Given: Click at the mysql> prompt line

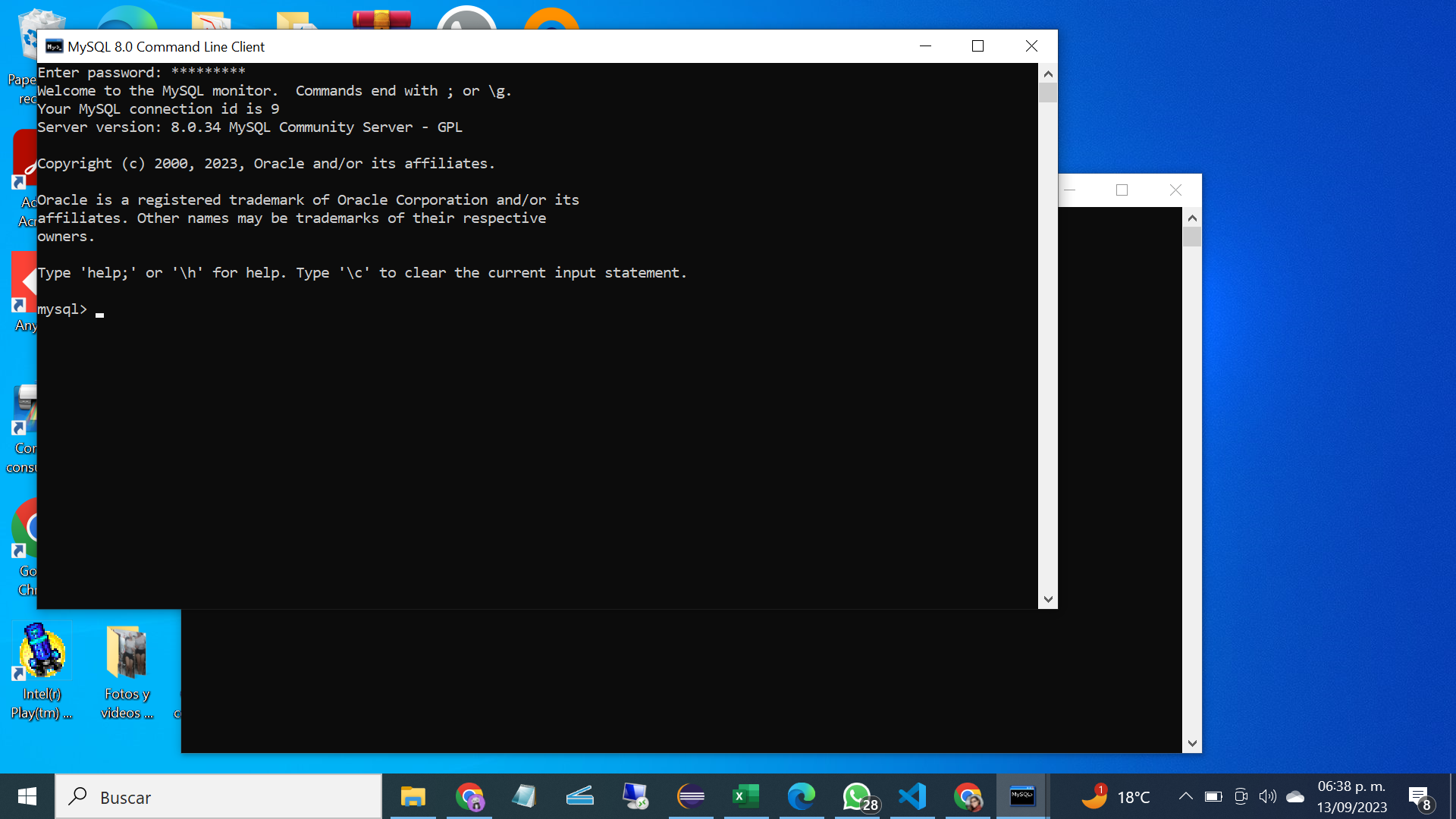Looking at the screenshot, I should (71, 309).
